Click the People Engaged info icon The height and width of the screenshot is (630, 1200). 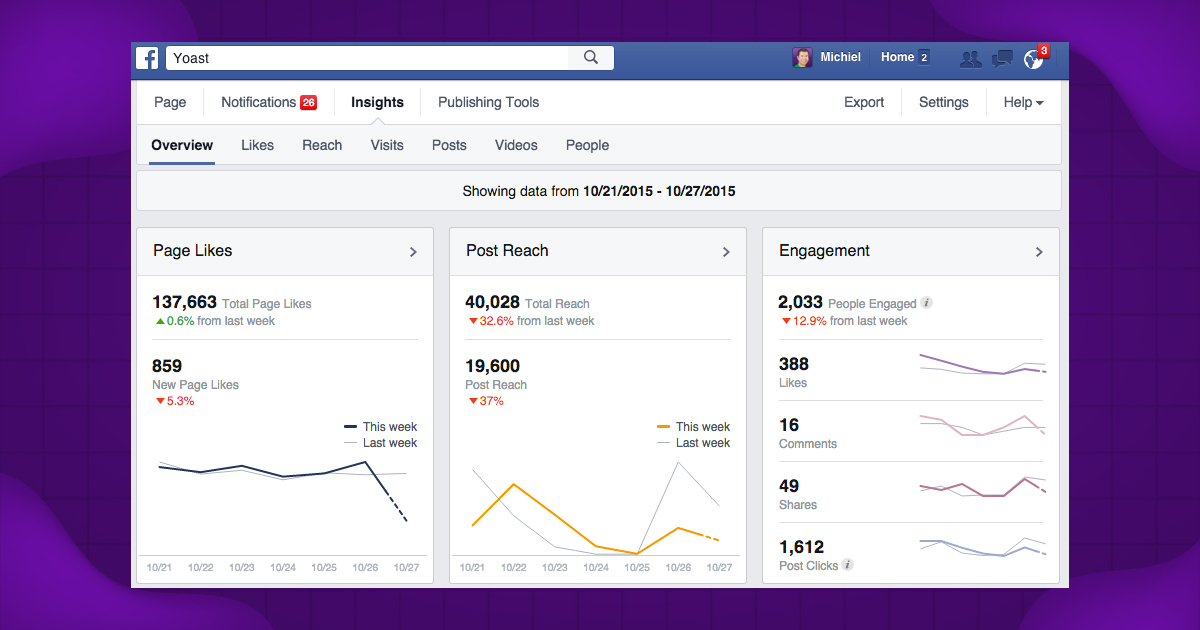pyautogui.click(x=927, y=303)
